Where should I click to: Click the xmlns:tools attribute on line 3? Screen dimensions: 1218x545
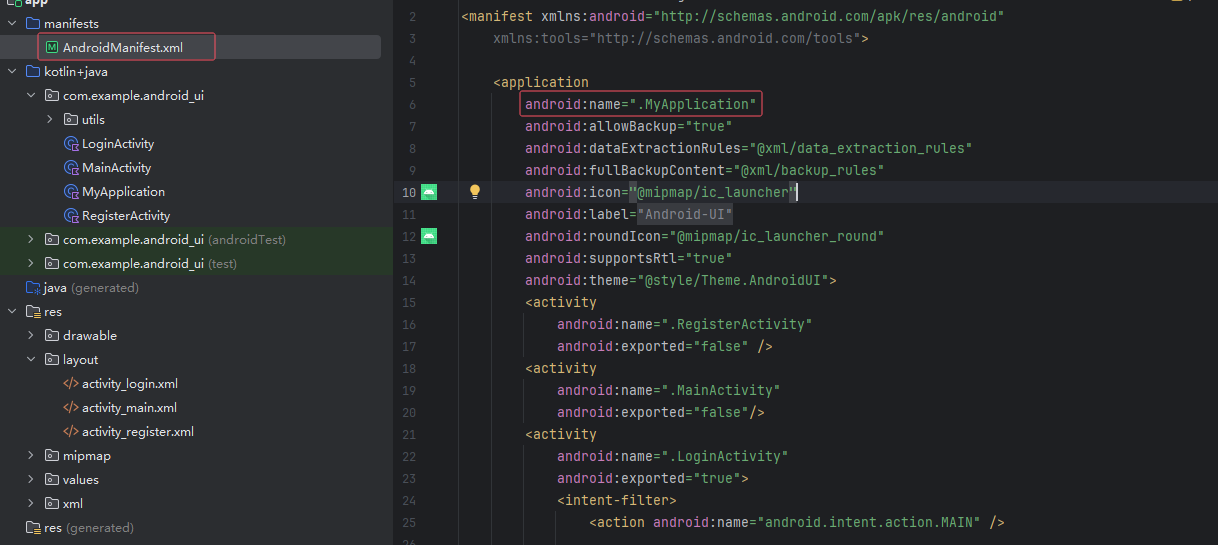677,38
